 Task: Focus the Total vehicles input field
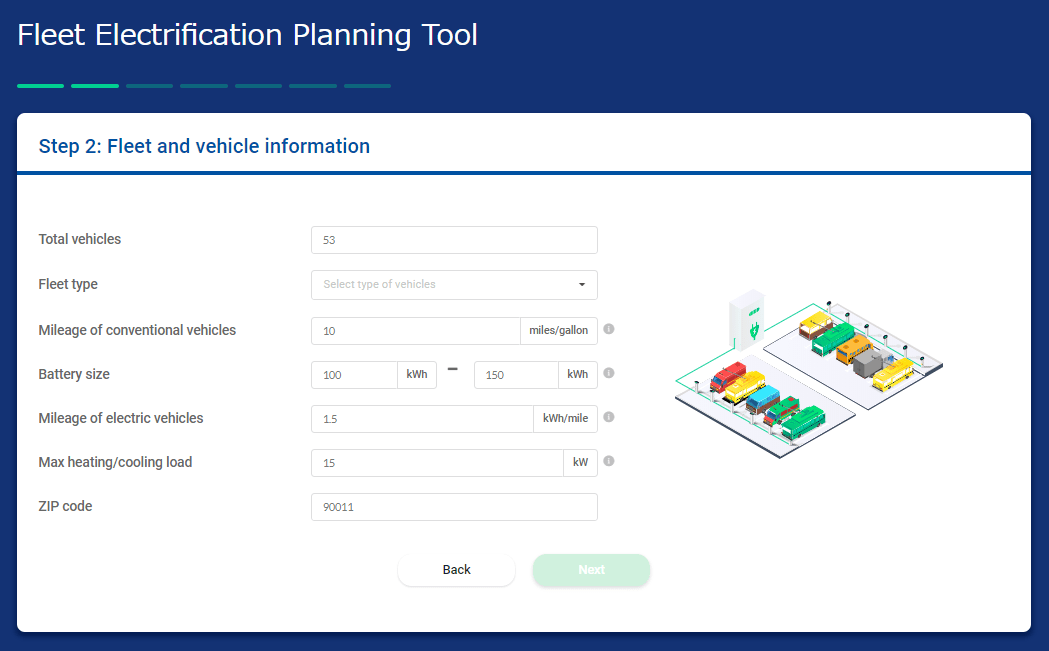click(x=454, y=241)
